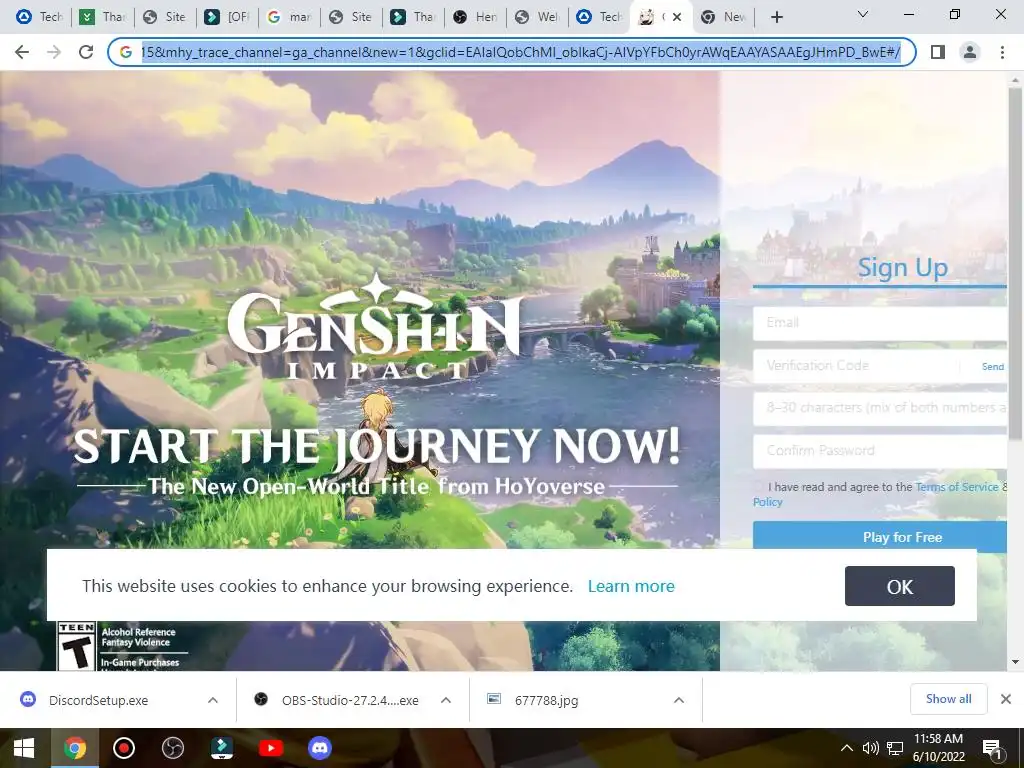This screenshot has width=1024, height=768.
Task: Click the Sign Up heading
Action: tap(902, 267)
